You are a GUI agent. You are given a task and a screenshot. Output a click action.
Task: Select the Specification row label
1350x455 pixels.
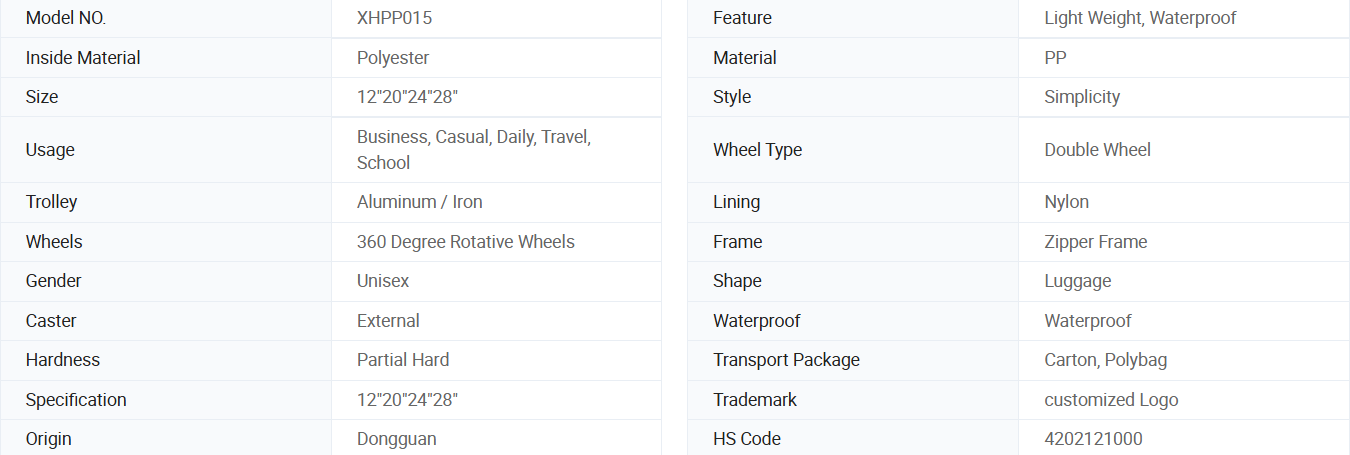[76, 400]
